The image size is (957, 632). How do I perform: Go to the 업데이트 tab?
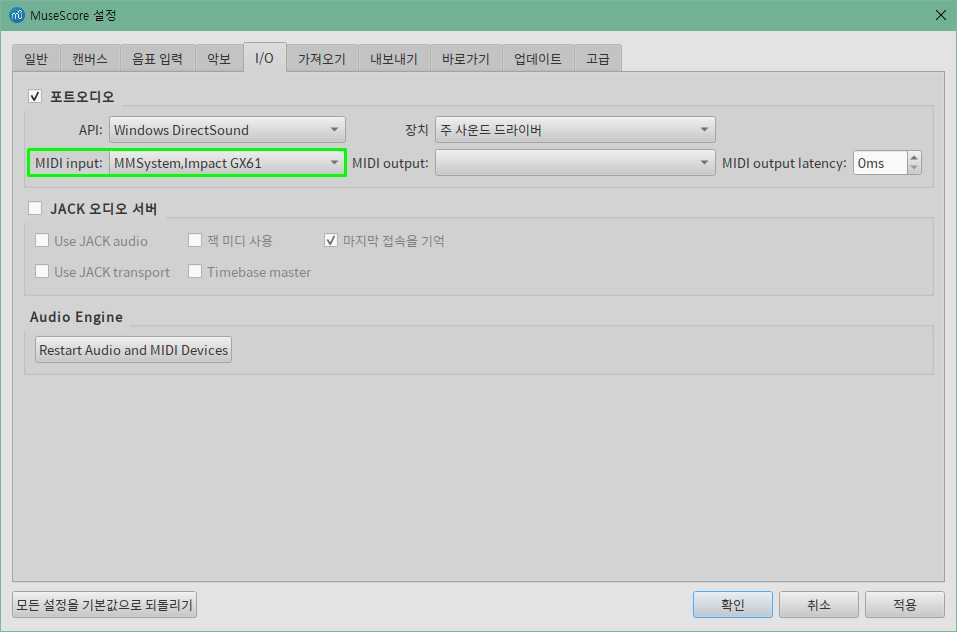[x=538, y=59]
